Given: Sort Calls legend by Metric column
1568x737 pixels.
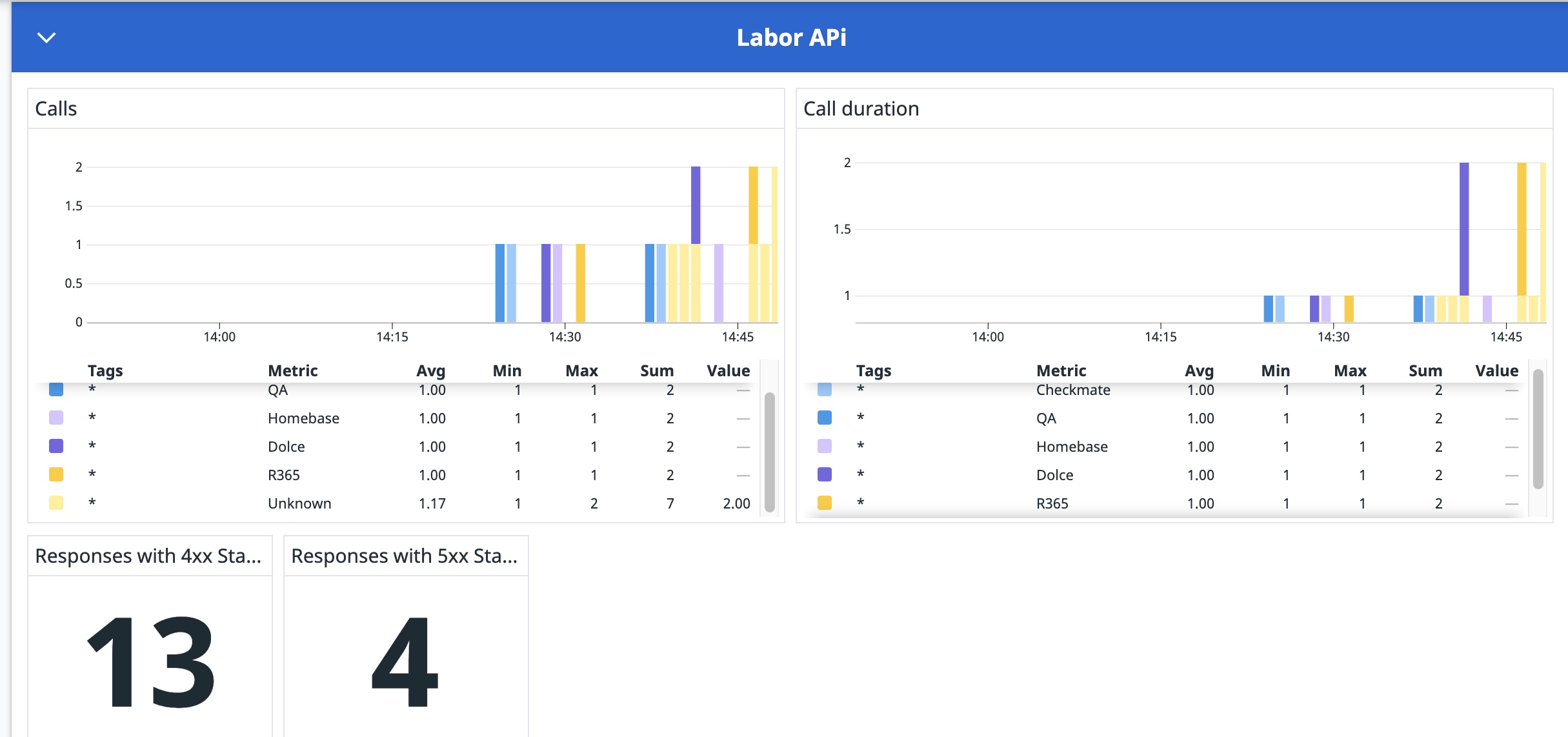Looking at the screenshot, I should point(293,370).
